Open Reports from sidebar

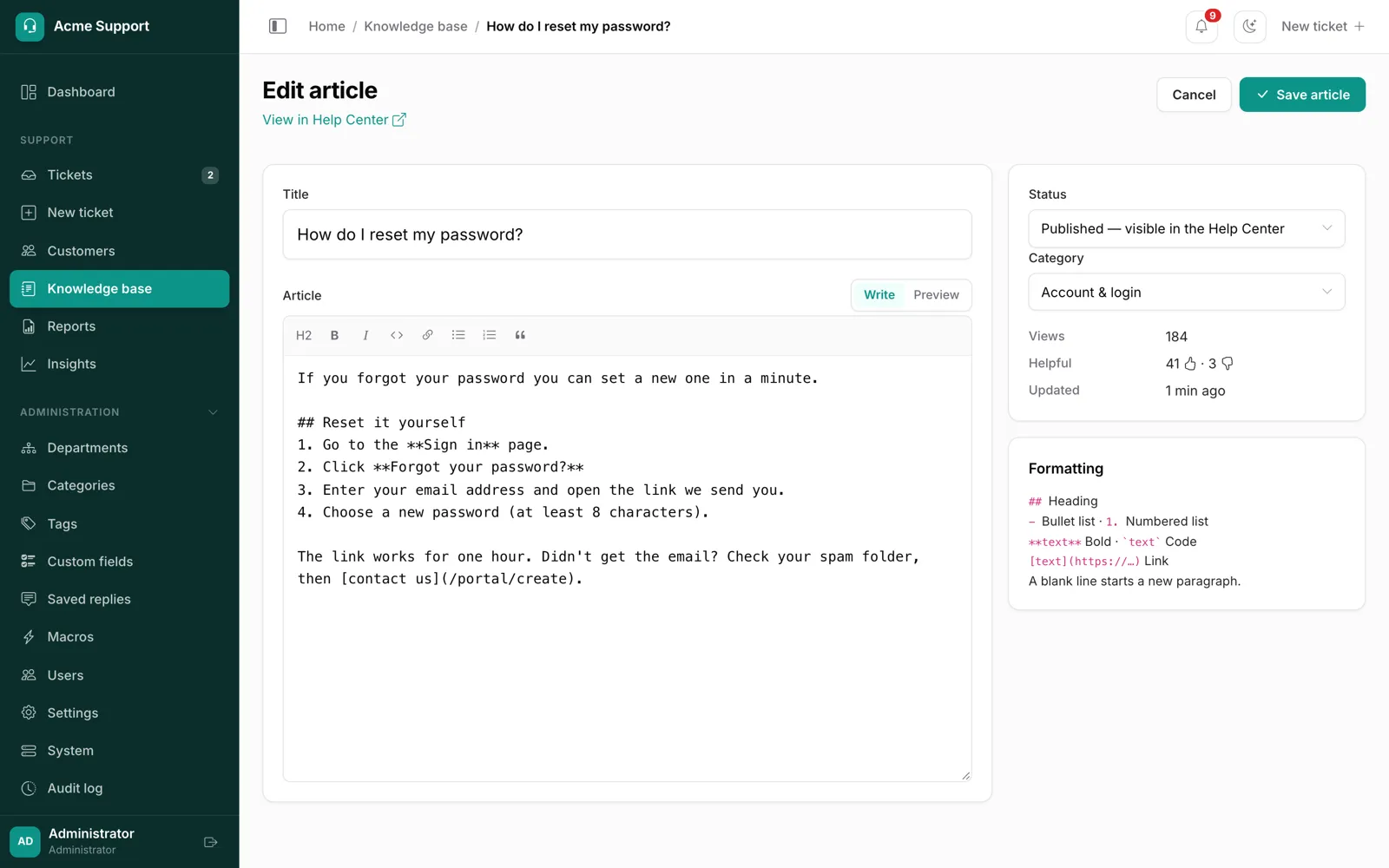[120, 326]
